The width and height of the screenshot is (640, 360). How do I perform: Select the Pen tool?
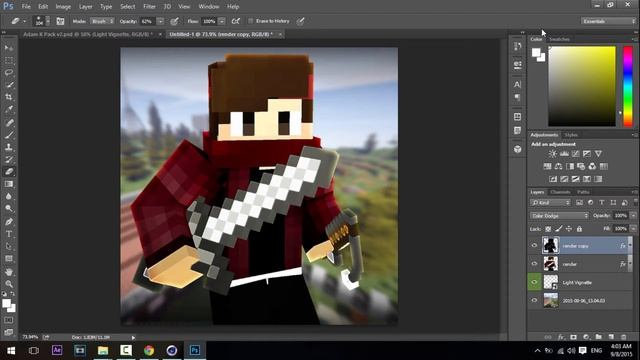tap(9, 222)
